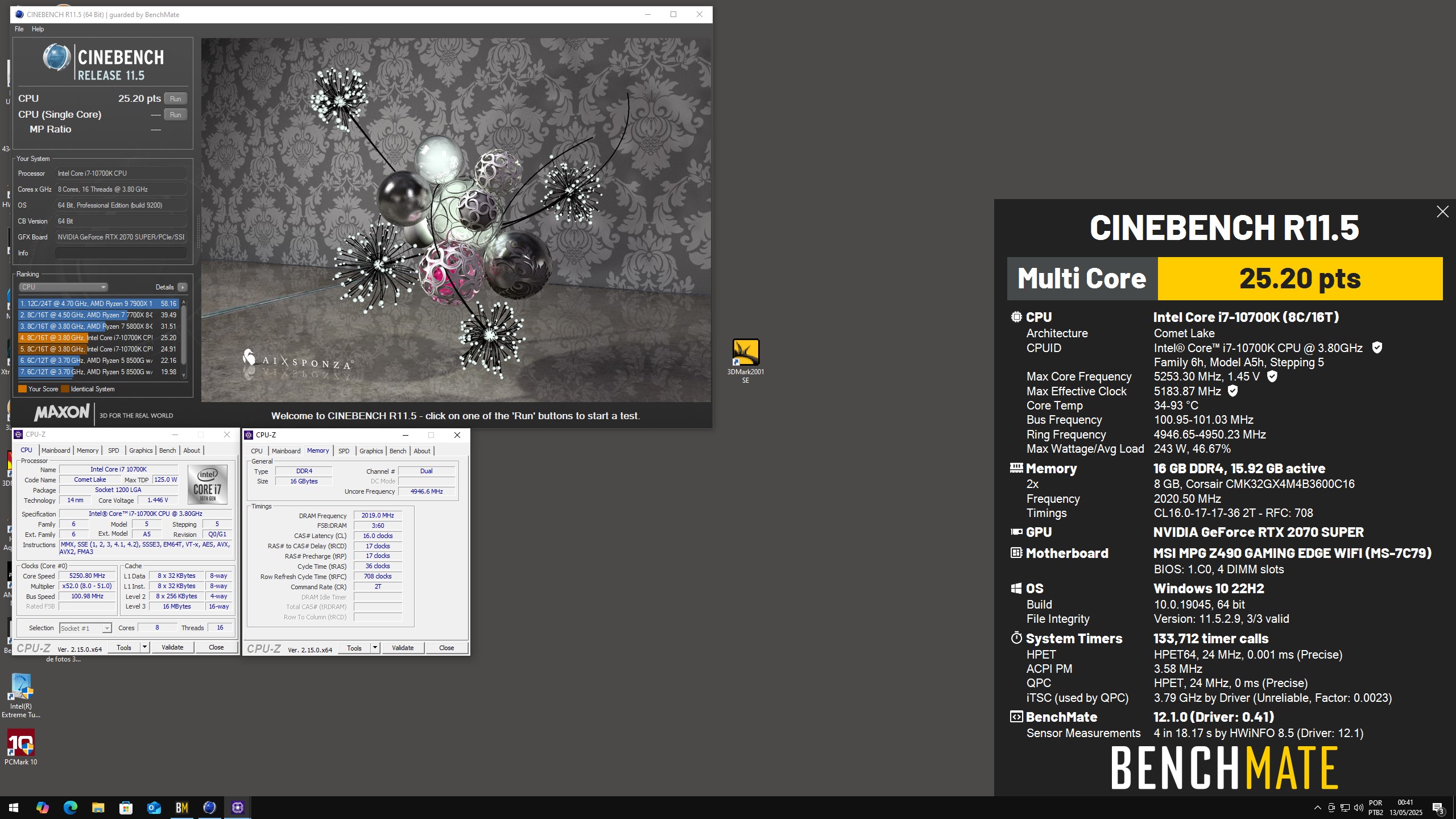
Task: Click the empty Info field in Your System
Action: (x=121, y=253)
